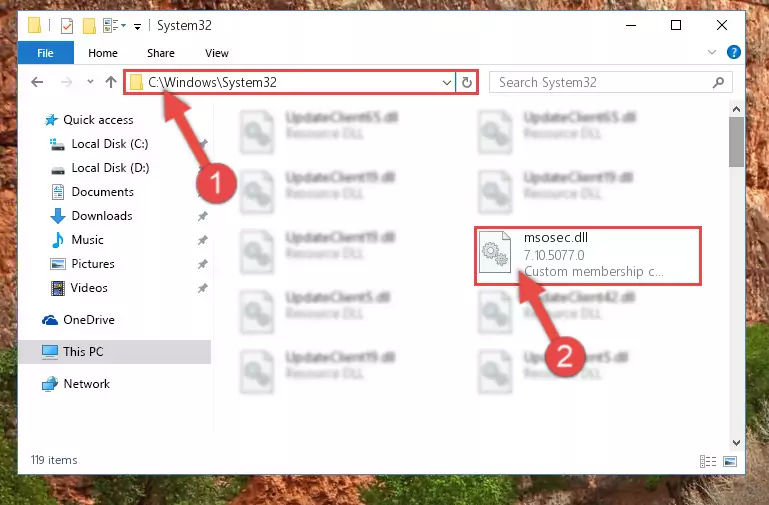The width and height of the screenshot is (769, 505).
Task: Click the folder icon in the title bar
Action: point(34,25)
